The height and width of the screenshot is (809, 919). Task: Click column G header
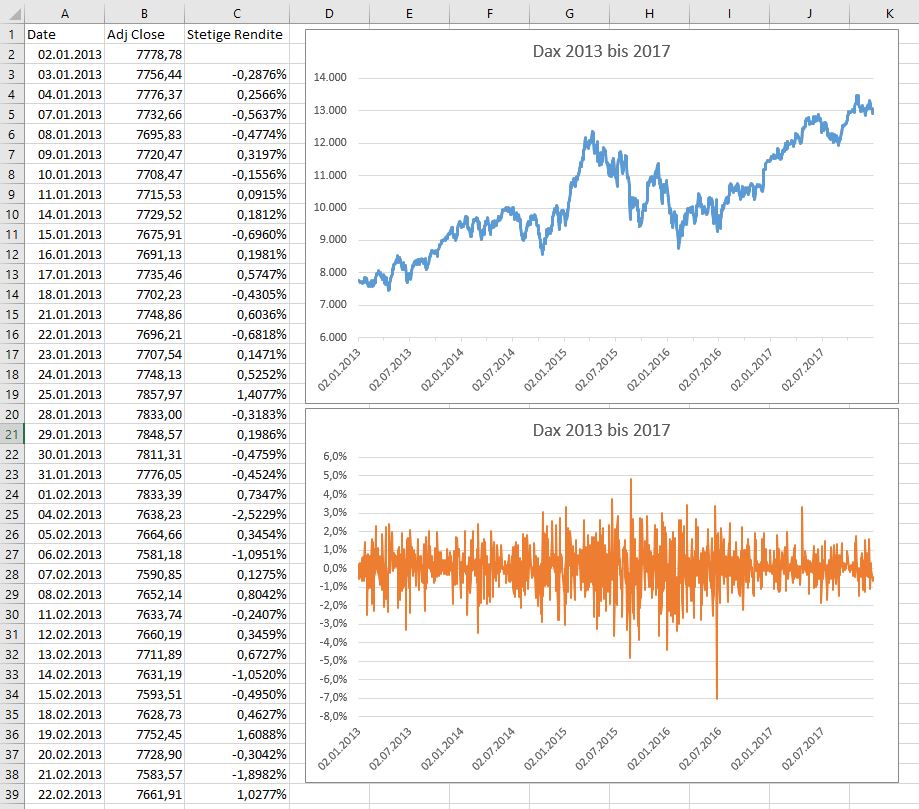[x=569, y=13]
